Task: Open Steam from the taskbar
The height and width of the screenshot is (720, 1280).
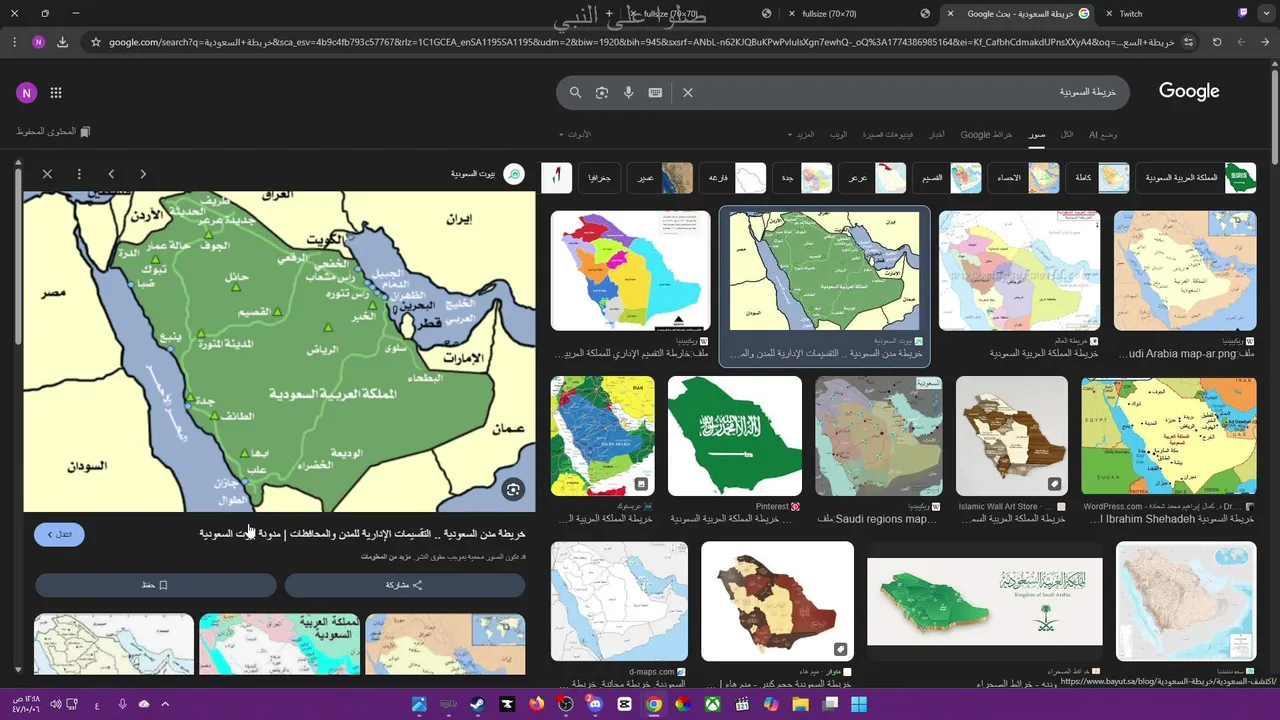Action: coord(478,704)
